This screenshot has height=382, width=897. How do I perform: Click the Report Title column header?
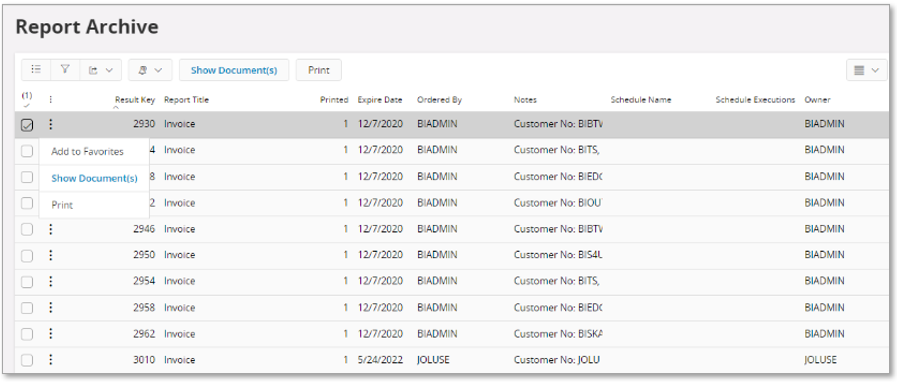(x=186, y=100)
